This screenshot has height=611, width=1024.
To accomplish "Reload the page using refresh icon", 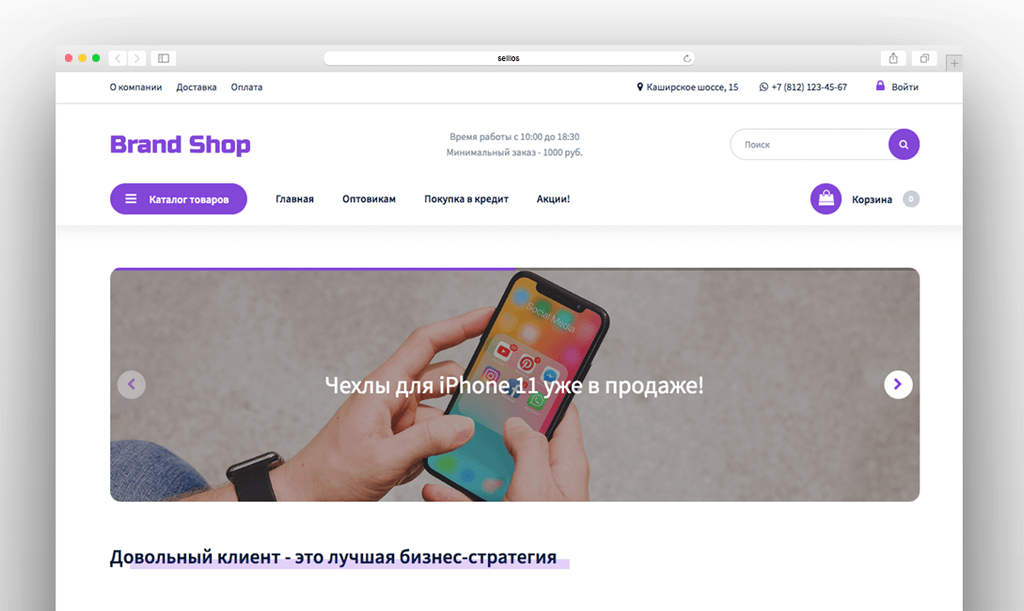I will 687,59.
